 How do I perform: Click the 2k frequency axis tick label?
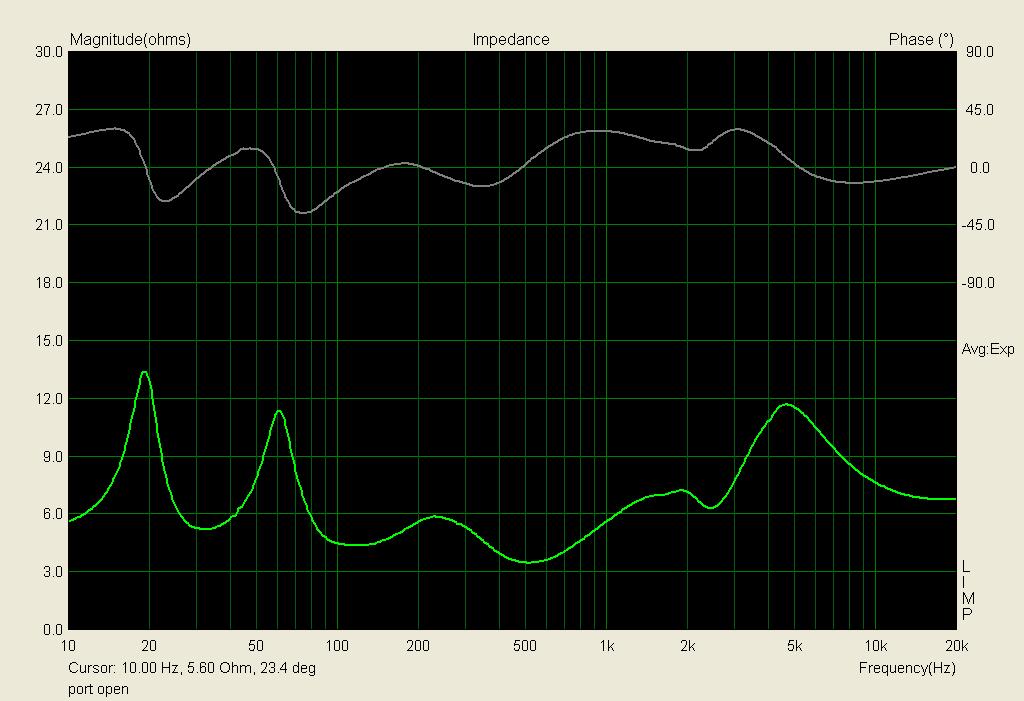coord(688,646)
